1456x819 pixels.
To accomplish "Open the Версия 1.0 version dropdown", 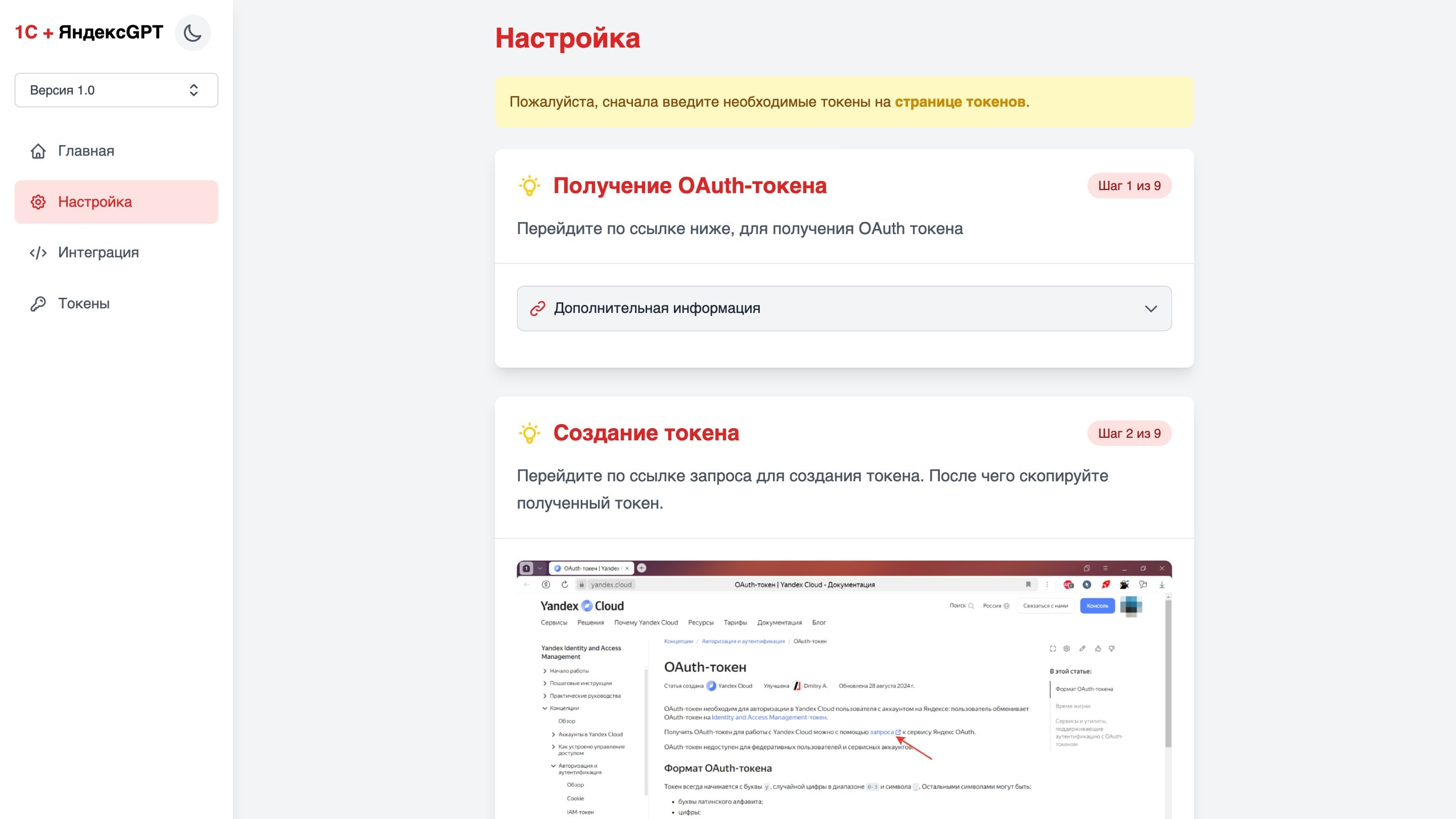I will tap(116, 90).
